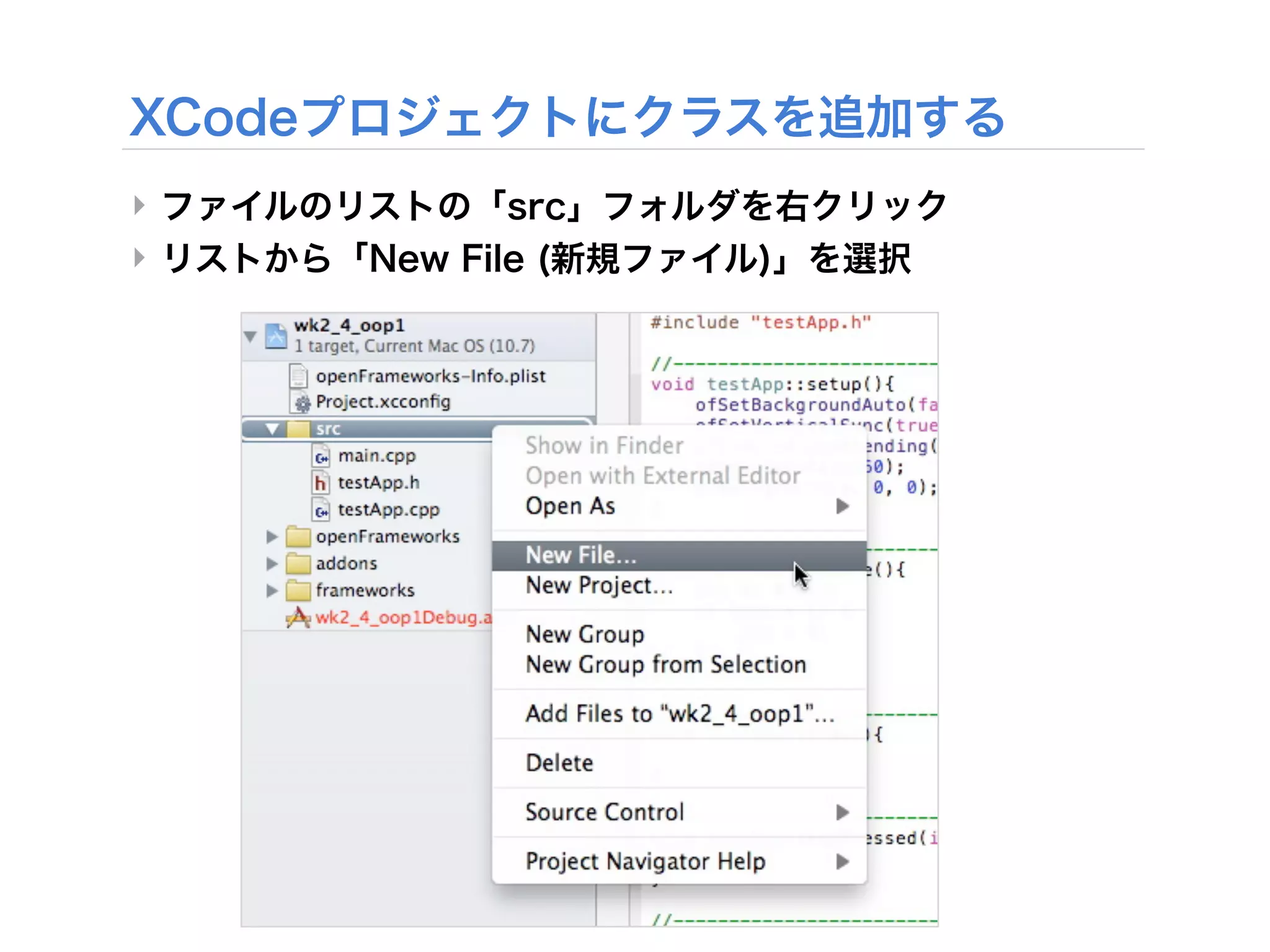Select New Project... menu entry

click(599, 586)
